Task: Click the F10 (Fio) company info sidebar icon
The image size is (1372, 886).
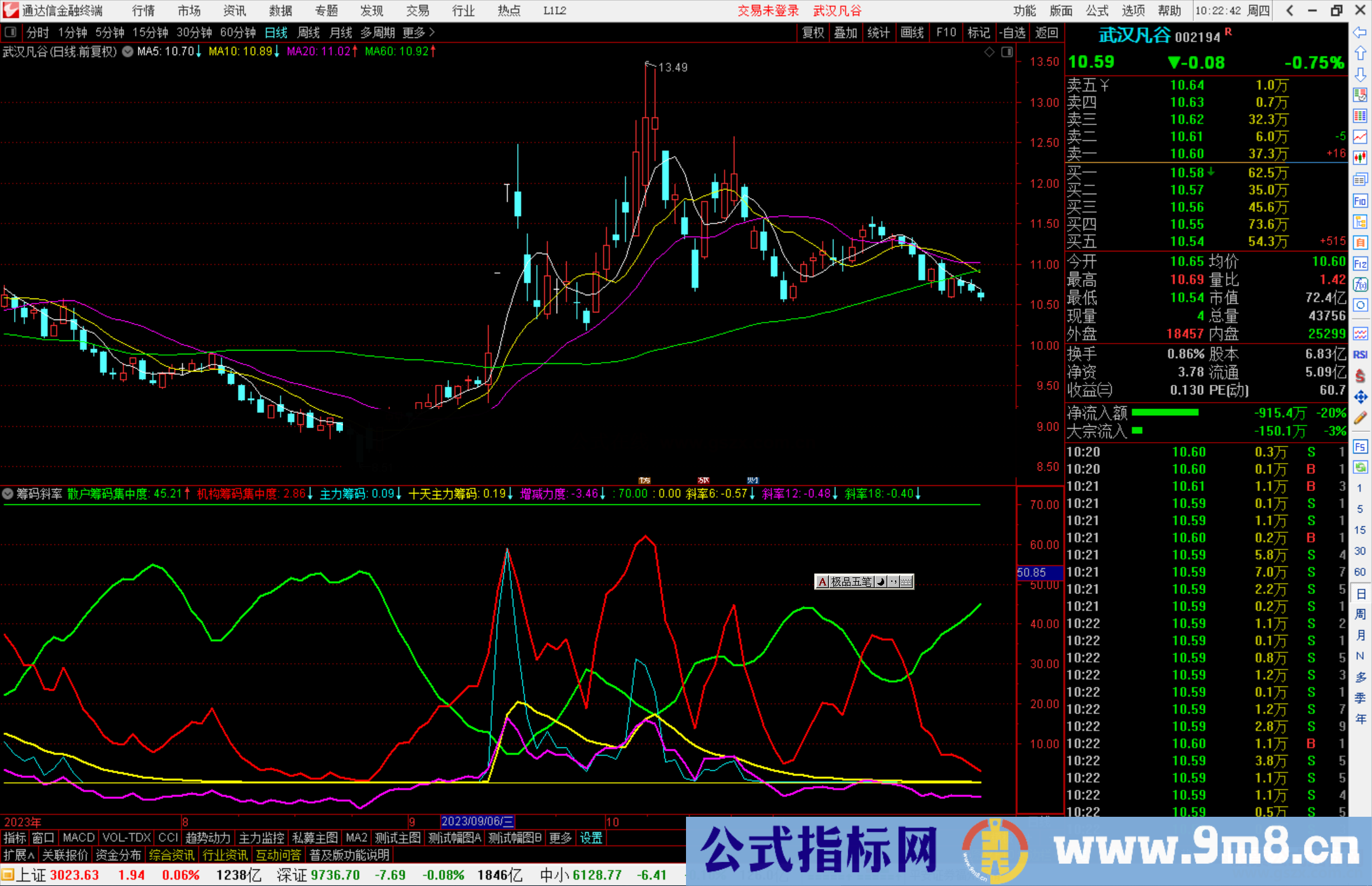Action: pos(1360,201)
